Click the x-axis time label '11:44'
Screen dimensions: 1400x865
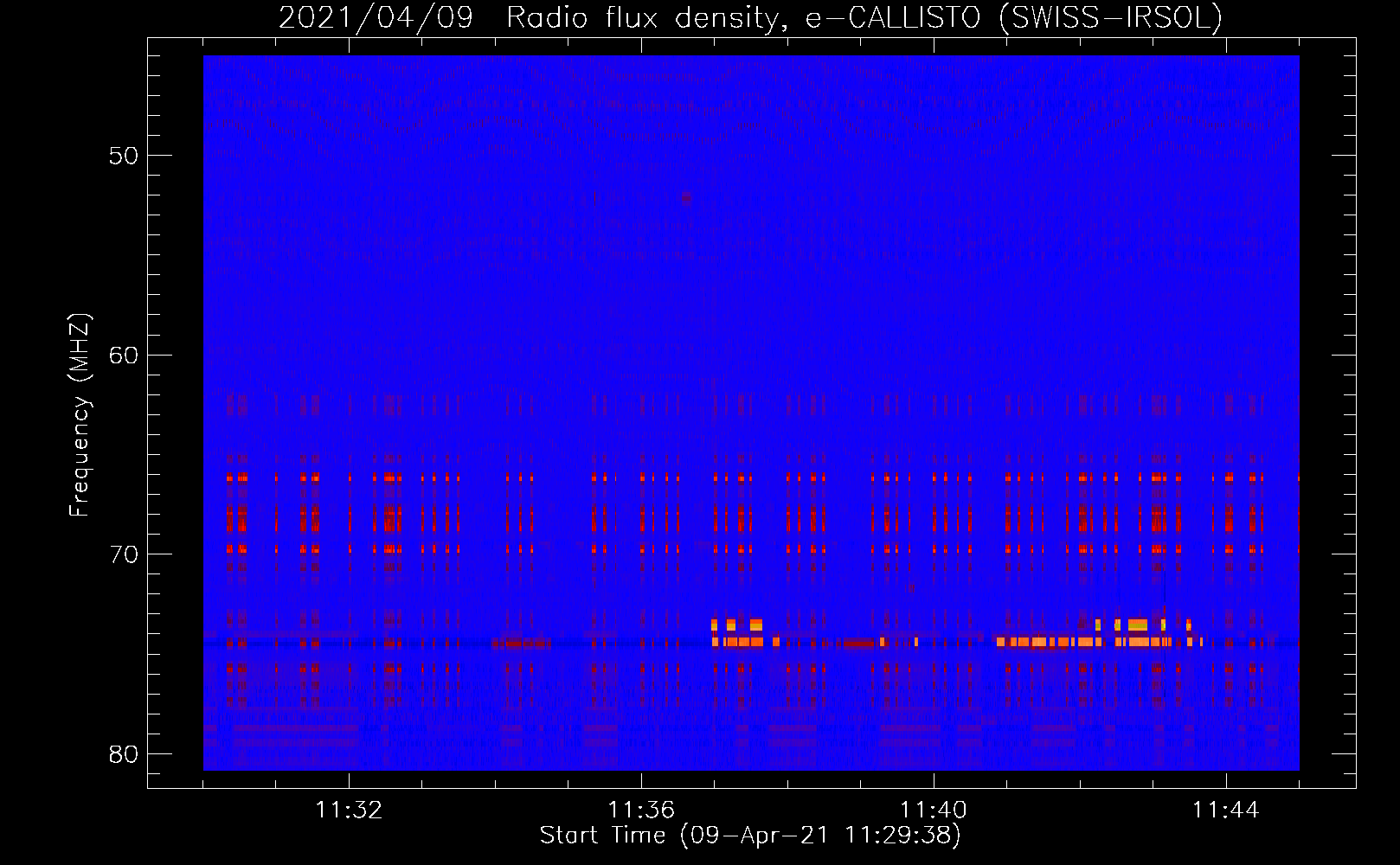click(x=1226, y=811)
